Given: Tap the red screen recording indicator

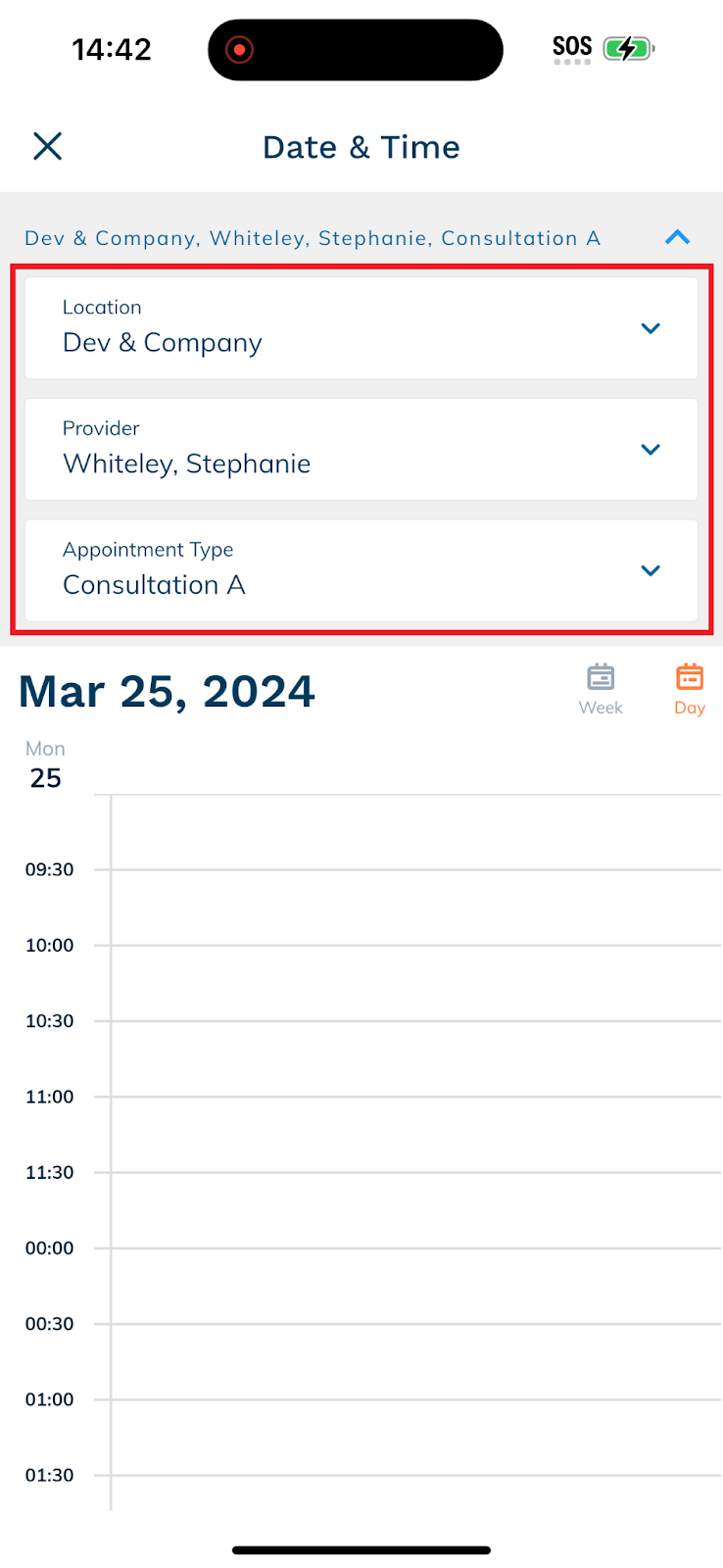Looking at the screenshot, I should point(239,49).
